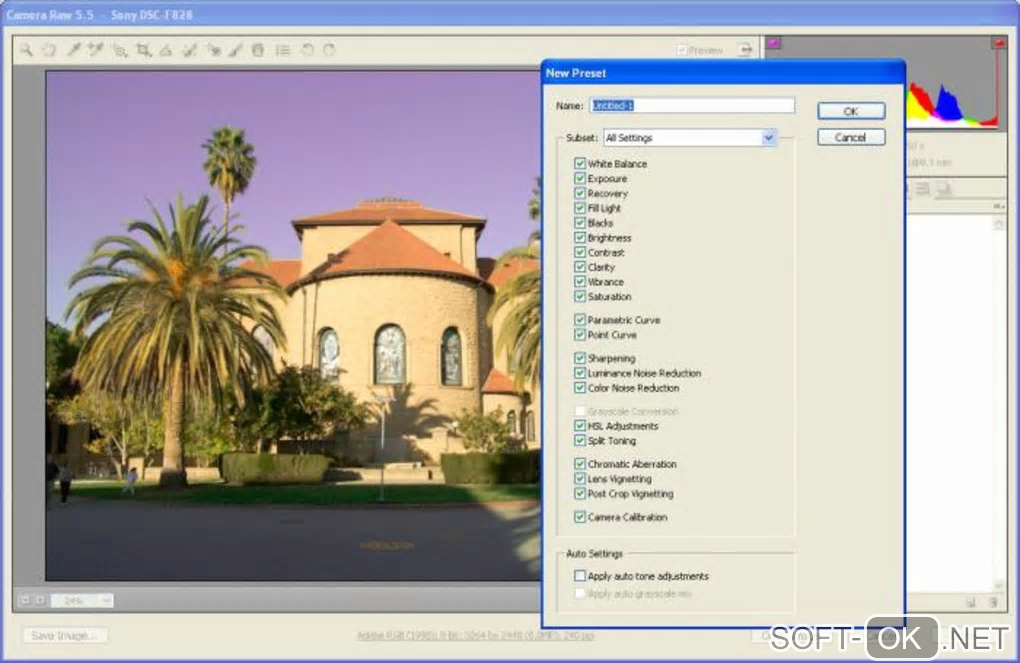The height and width of the screenshot is (663, 1020).
Task: Select the White Balance eyedropper tool
Action: [73, 49]
